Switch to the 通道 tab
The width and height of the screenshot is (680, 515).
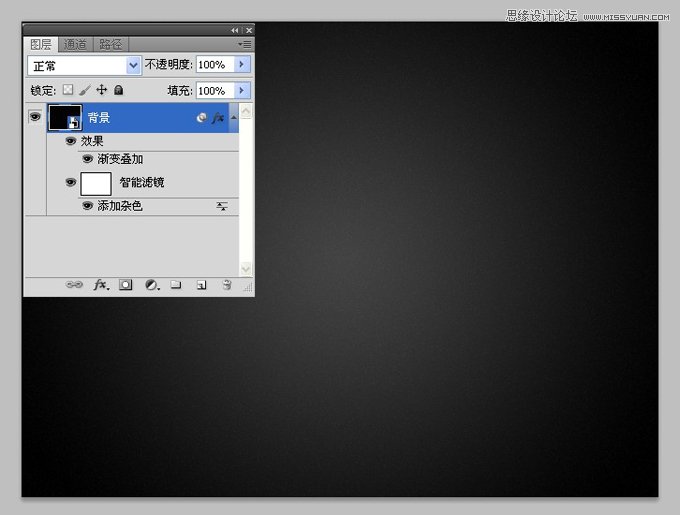click(75, 44)
